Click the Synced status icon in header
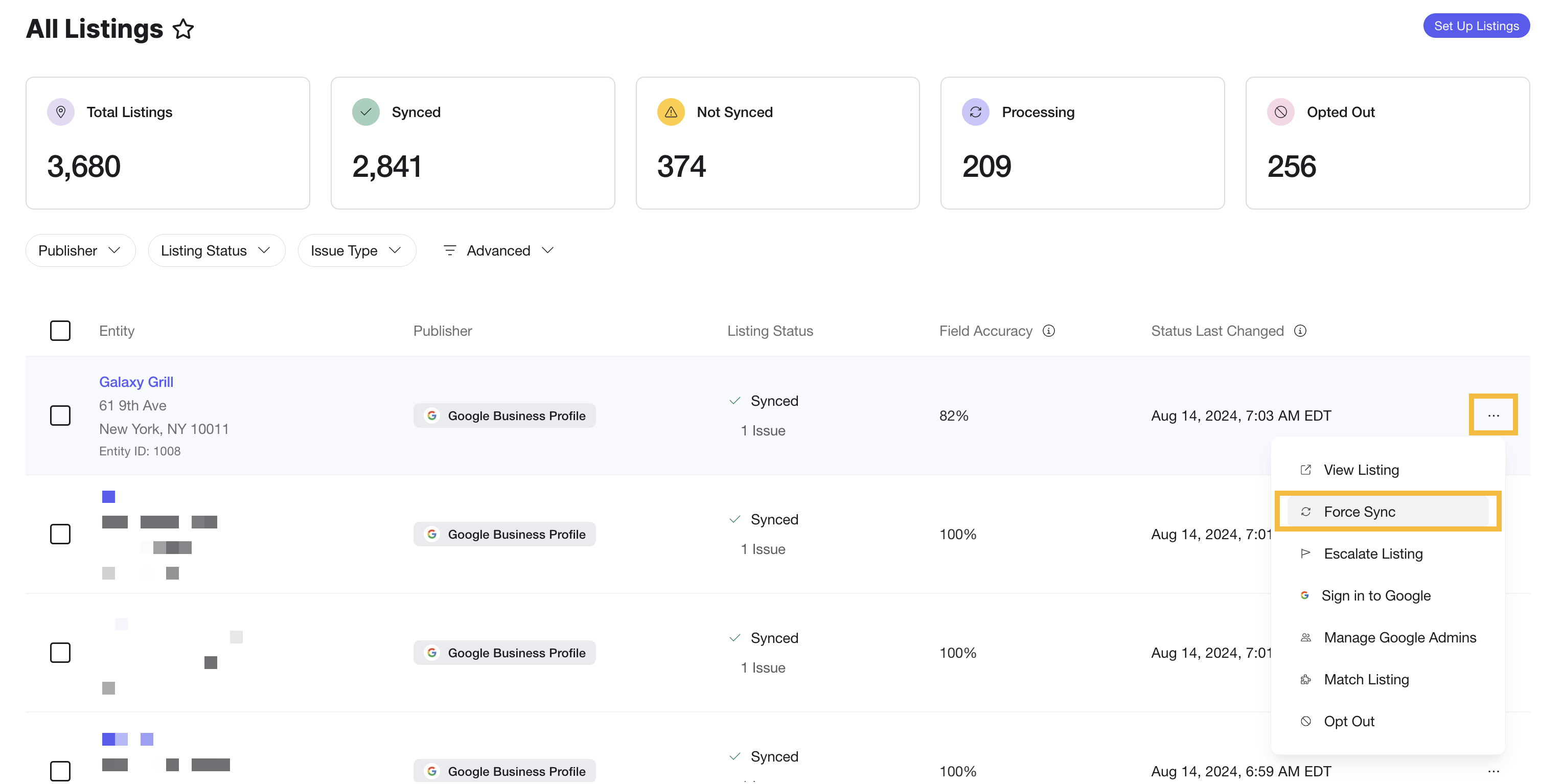Viewport: 1563px width, 784px height. (x=366, y=111)
